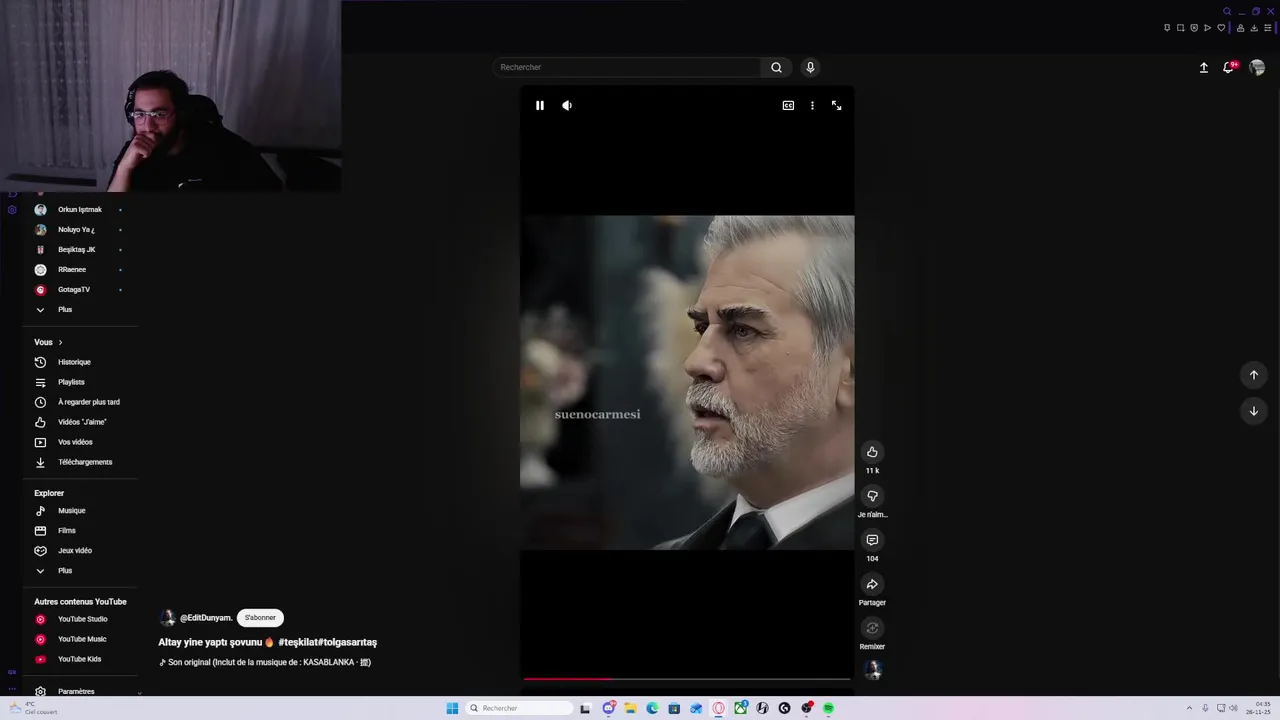Open the Windows Start menu
1280x720 pixels.
[452, 708]
